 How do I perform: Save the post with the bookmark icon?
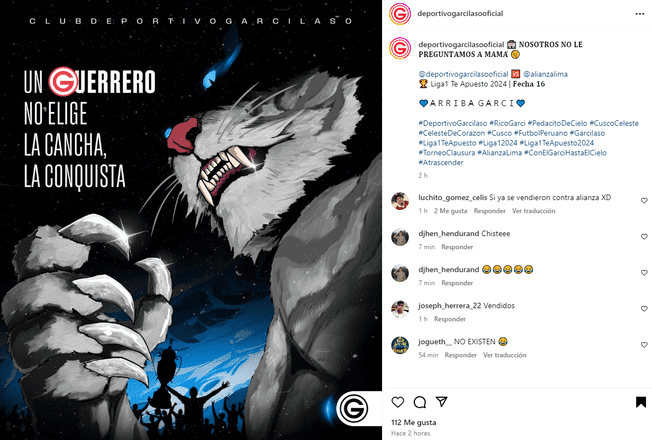coord(641,402)
